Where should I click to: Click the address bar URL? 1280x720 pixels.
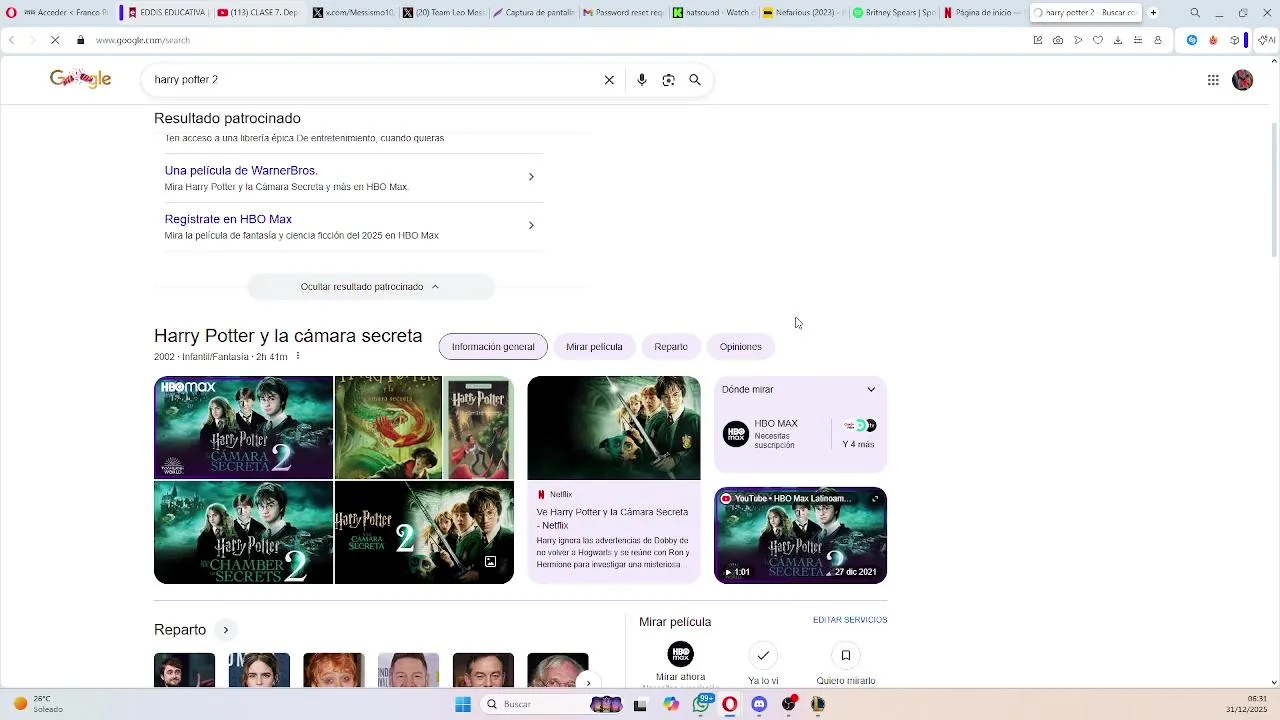[x=143, y=40]
